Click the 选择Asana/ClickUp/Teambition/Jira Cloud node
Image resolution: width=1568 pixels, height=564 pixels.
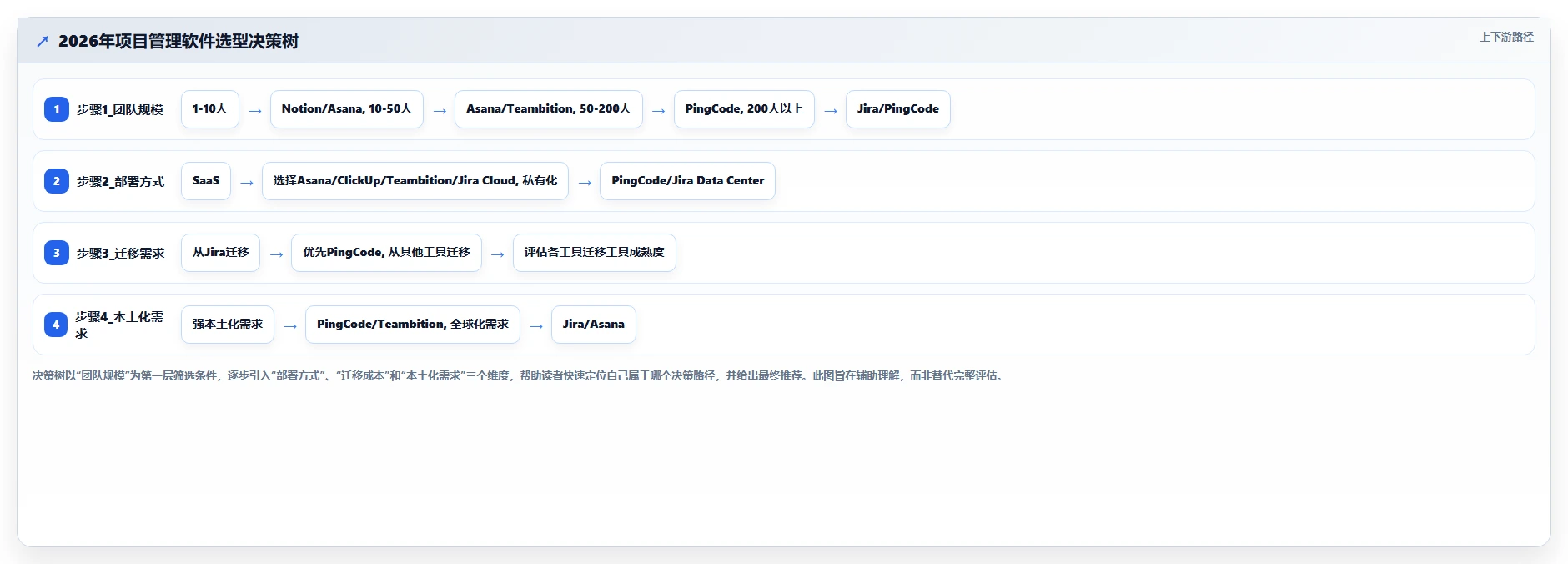point(415,181)
